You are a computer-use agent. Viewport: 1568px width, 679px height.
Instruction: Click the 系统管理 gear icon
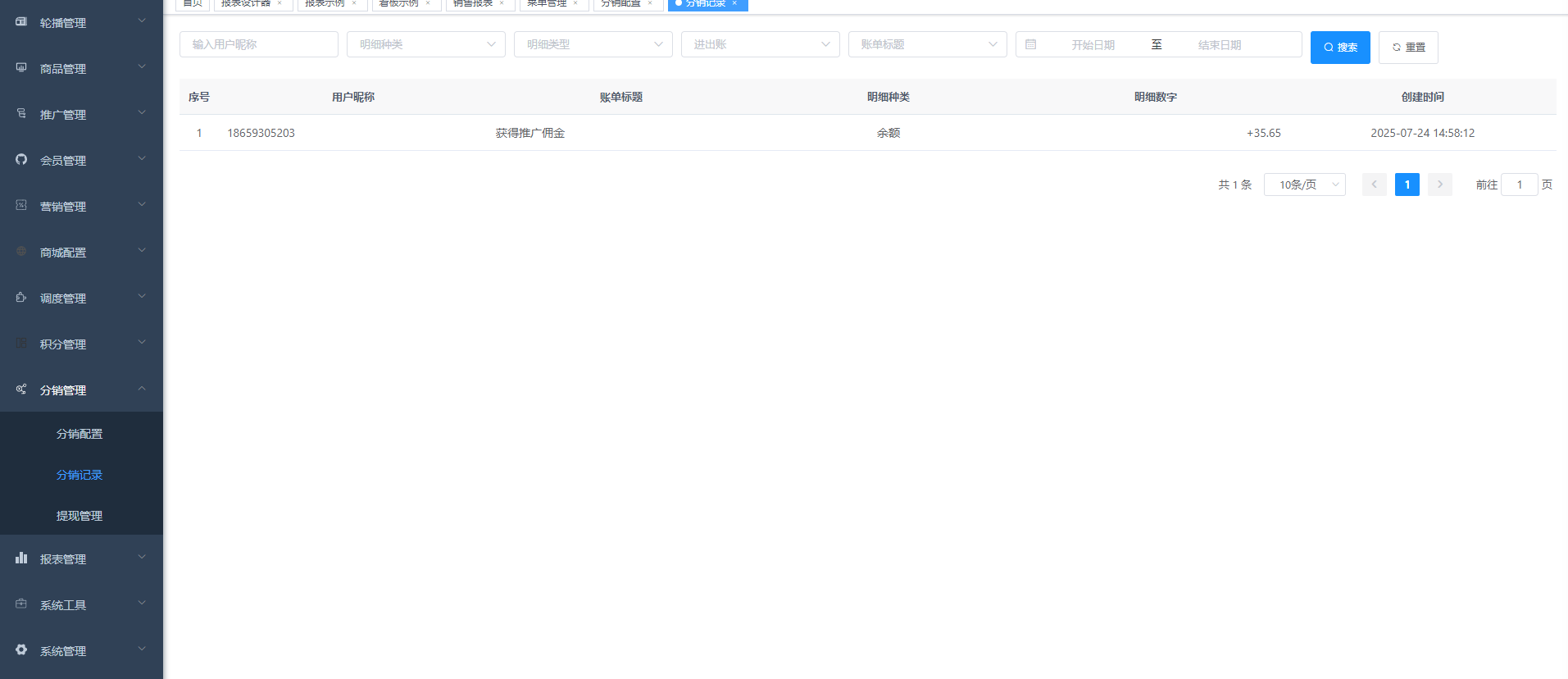click(21, 650)
